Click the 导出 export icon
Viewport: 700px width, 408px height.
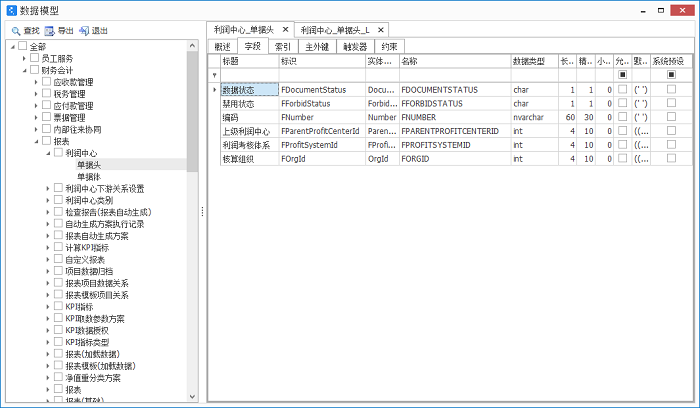click(x=49, y=31)
